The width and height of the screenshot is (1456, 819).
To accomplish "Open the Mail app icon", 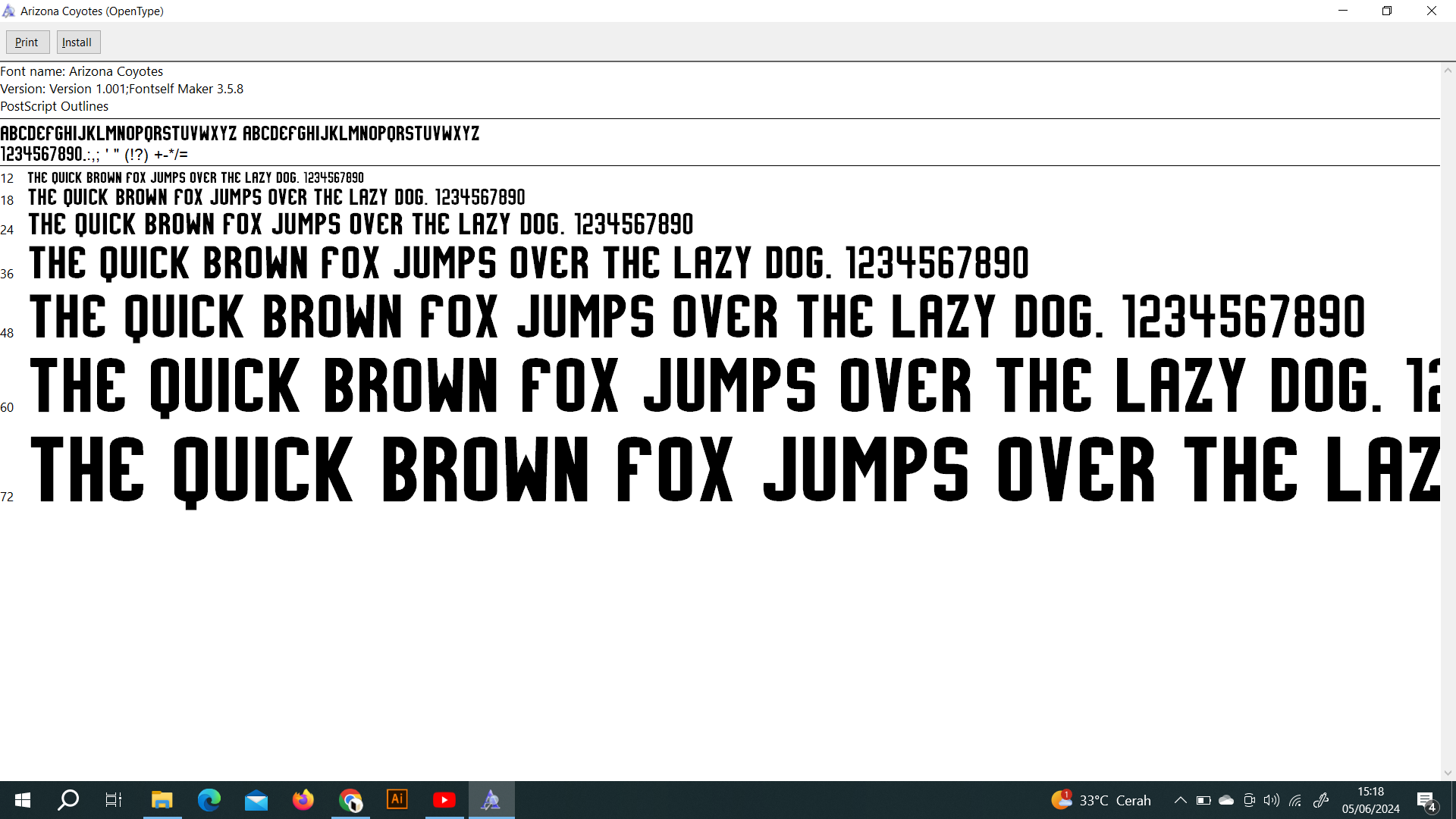I will 256,800.
